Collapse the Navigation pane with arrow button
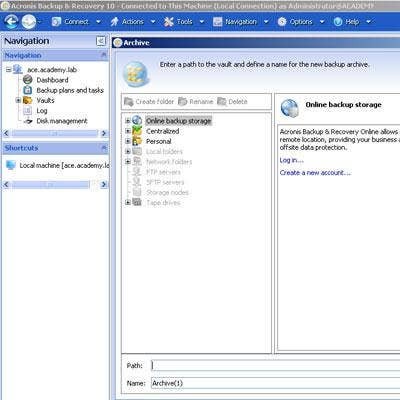The width and height of the screenshot is (400, 400). [101, 41]
